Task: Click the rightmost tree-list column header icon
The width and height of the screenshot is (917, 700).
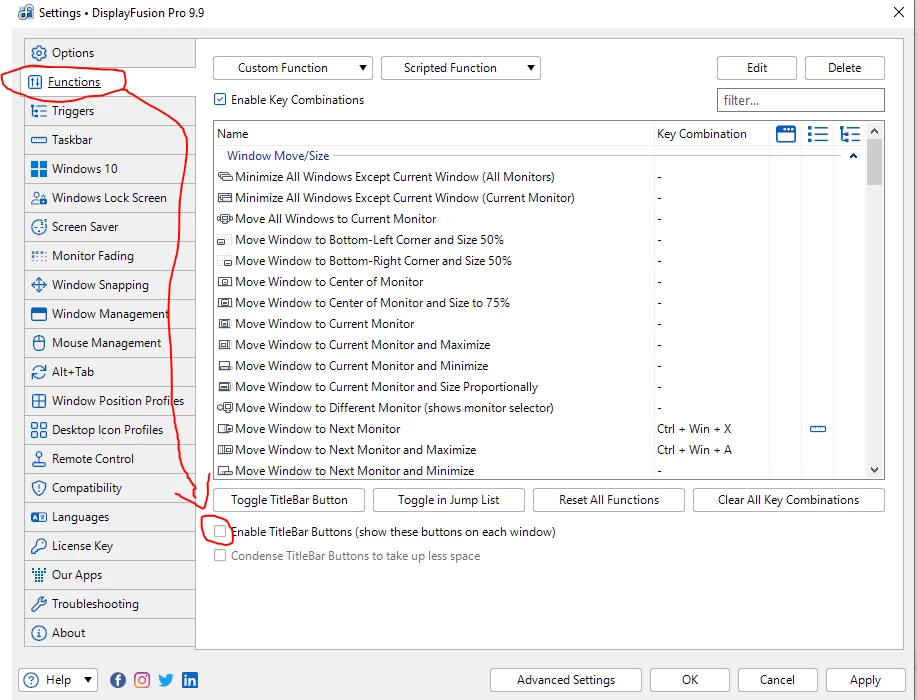Action: point(849,134)
